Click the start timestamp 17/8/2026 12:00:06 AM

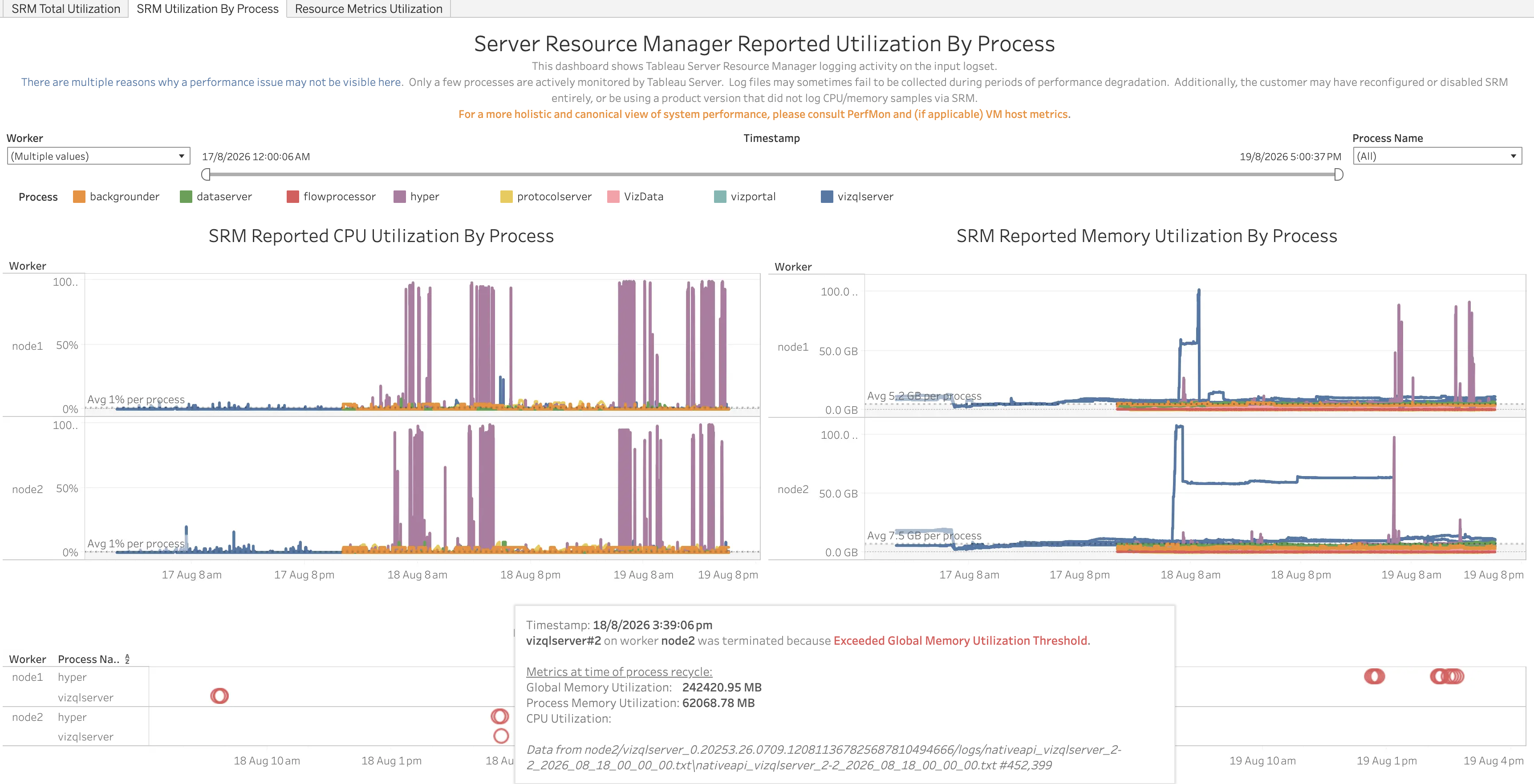tap(256, 157)
